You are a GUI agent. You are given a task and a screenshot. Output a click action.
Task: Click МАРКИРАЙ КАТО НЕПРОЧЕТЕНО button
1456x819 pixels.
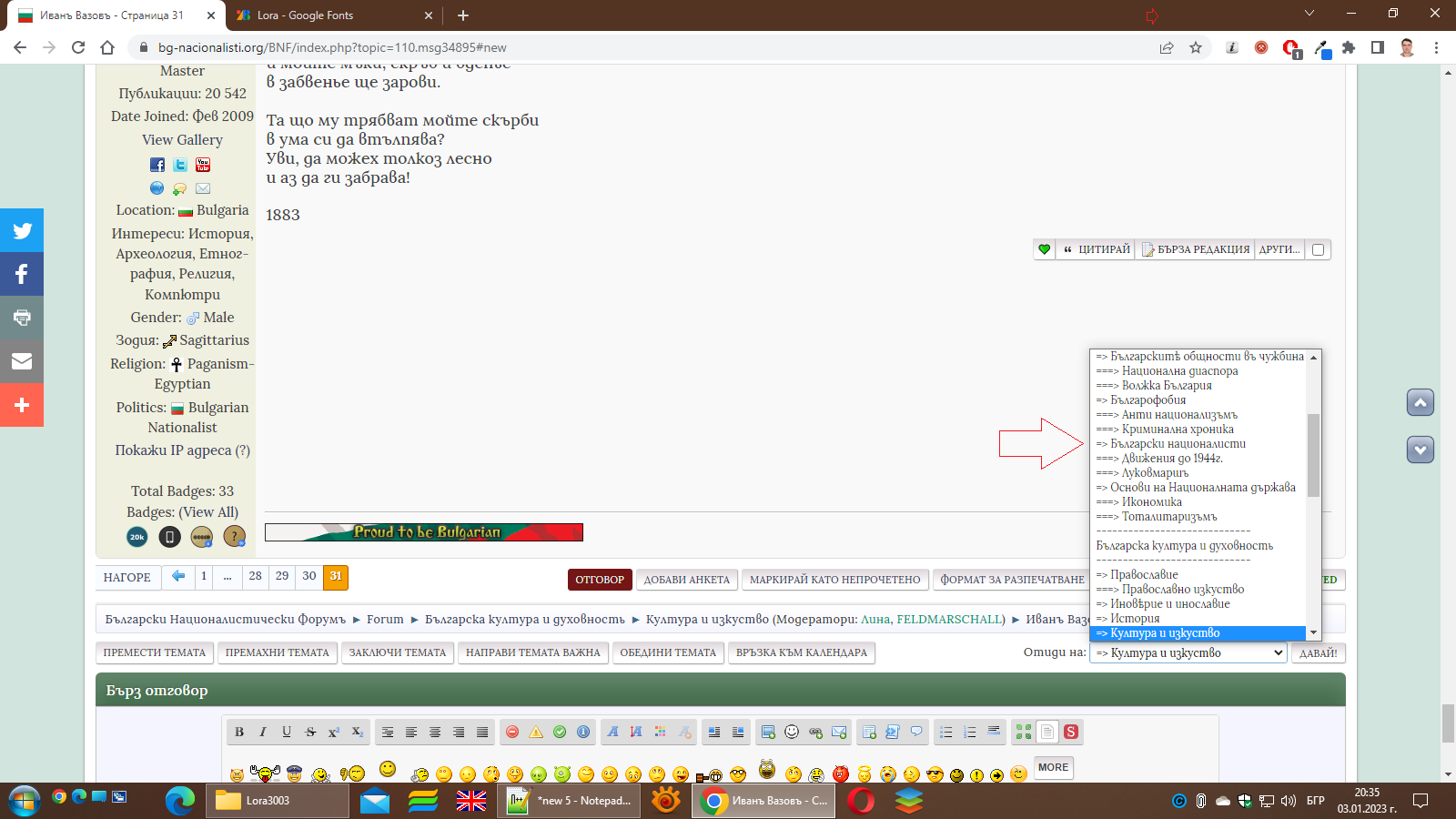834,580
